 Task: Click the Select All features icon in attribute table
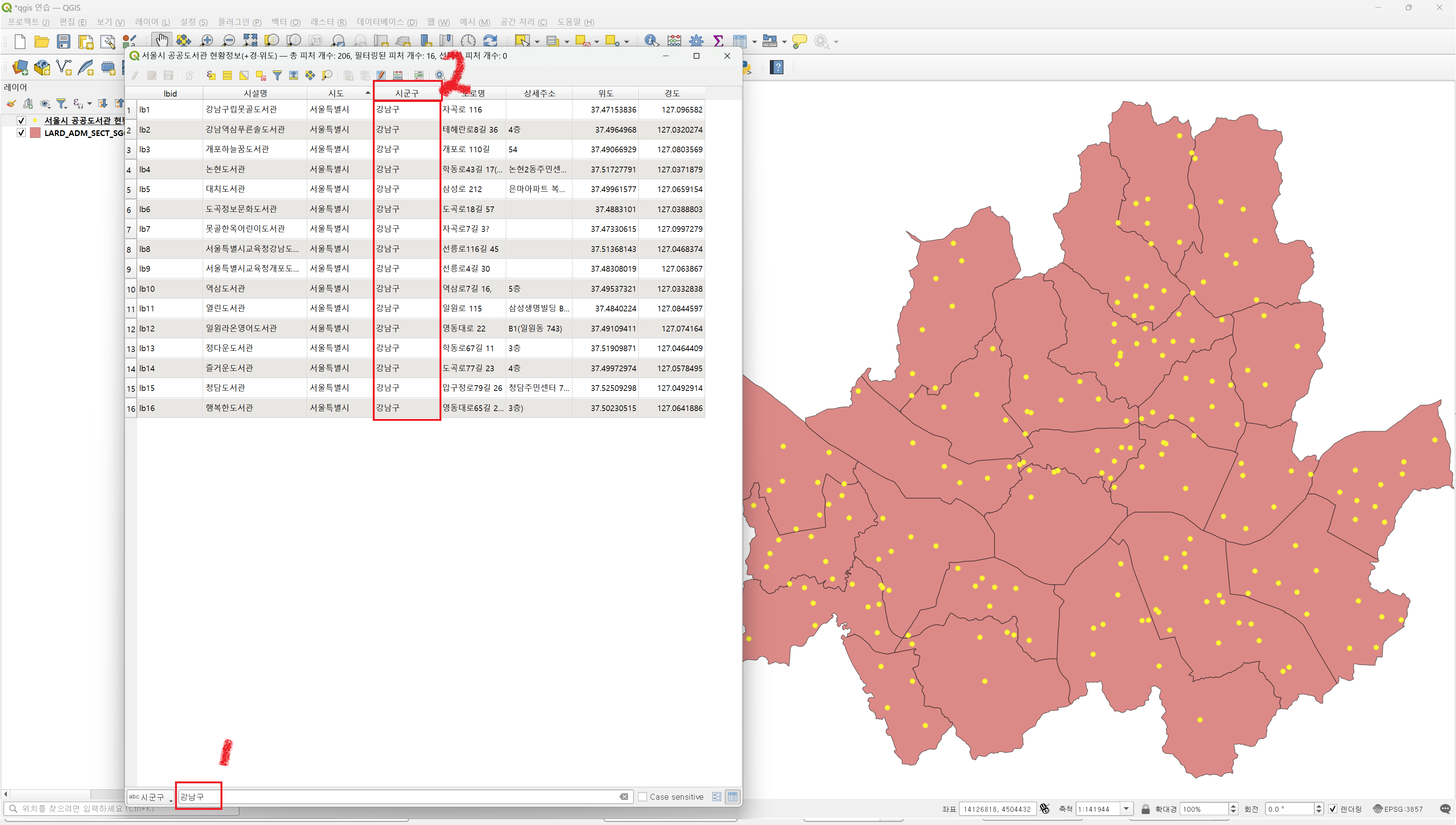[x=227, y=75]
